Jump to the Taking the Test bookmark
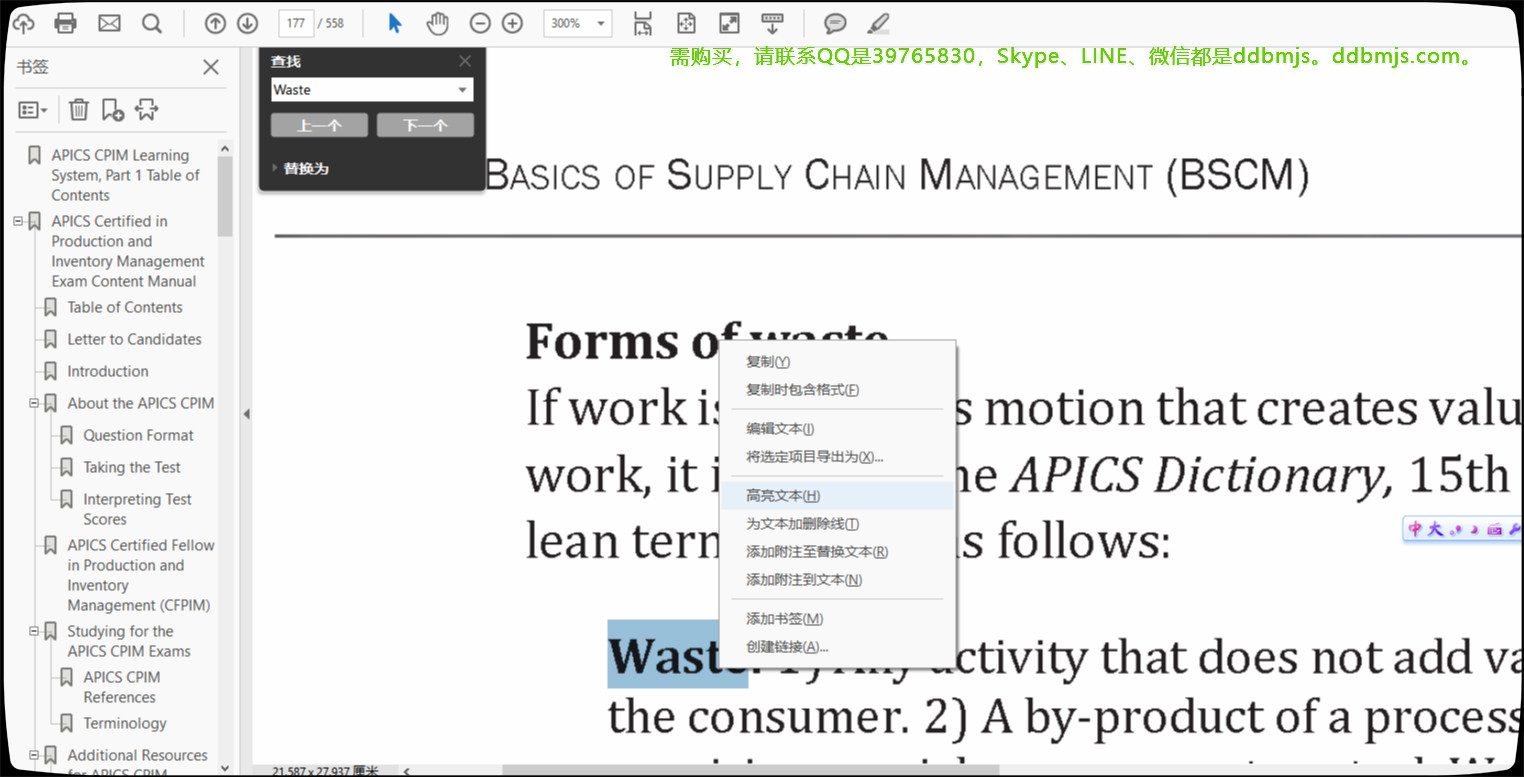Viewport: 1524px width, 777px height. point(132,468)
